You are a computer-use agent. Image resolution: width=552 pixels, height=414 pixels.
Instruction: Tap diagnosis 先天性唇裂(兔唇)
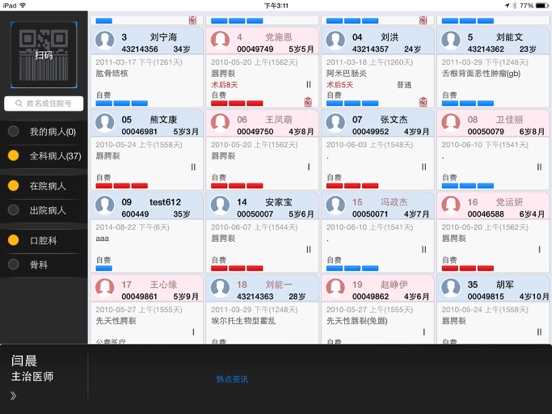coord(357,321)
